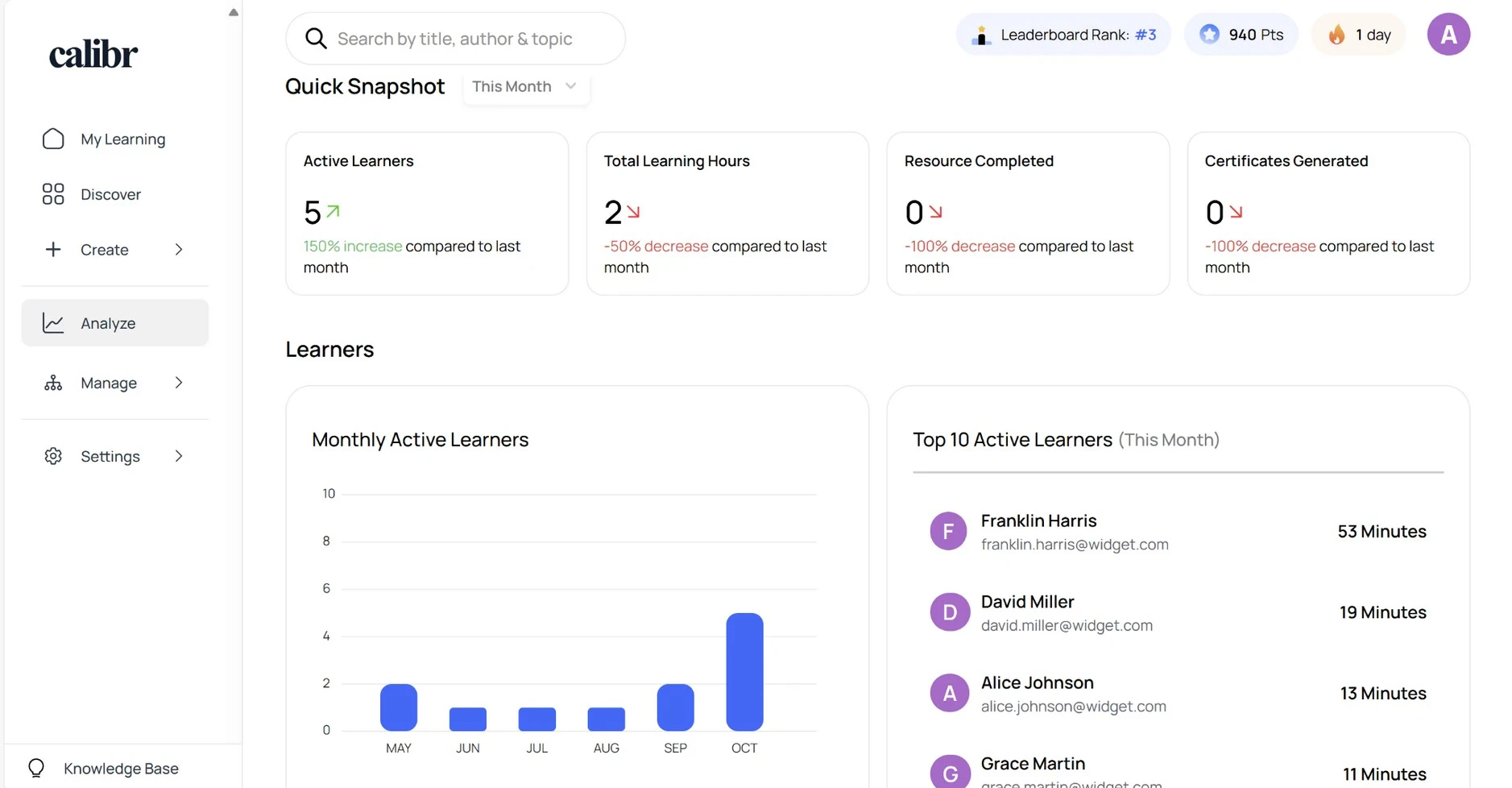Click the Leaderboard Rank #3 button
1512x788 pixels.
(1063, 34)
